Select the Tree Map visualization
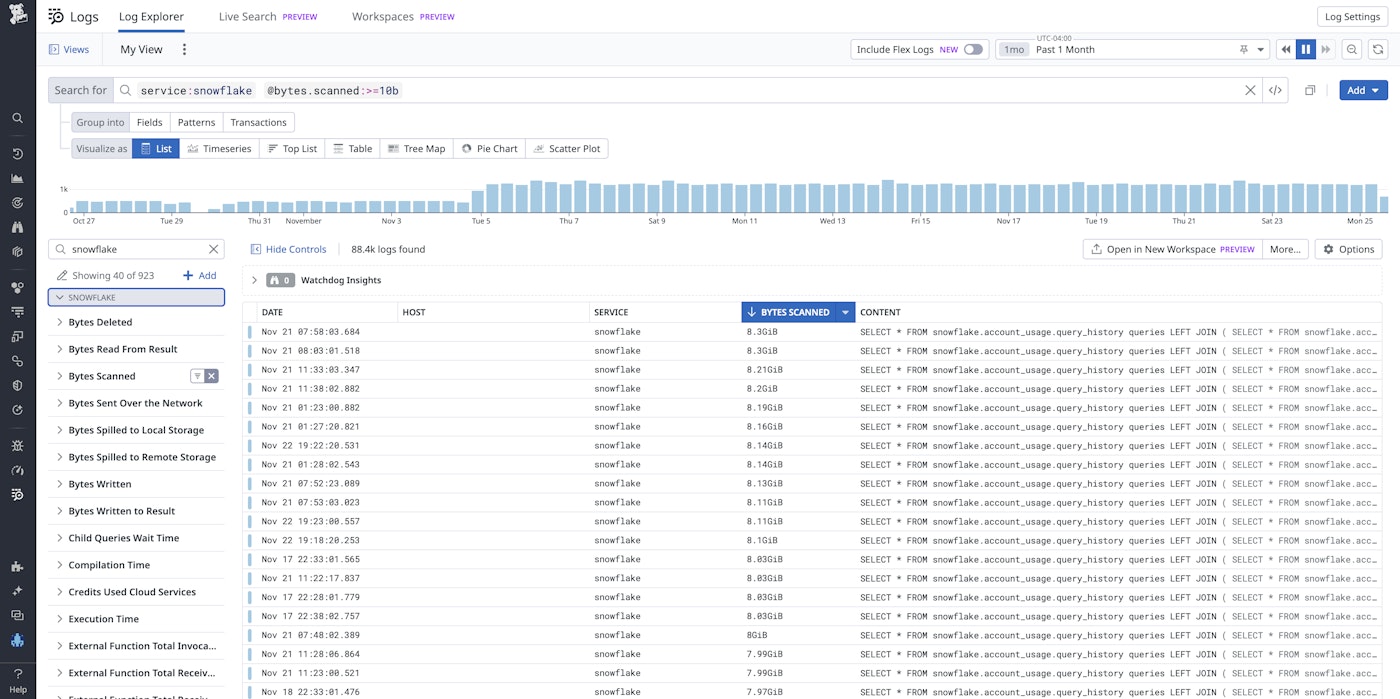The width and height of the screenshot is (1400, 699). click(416, 148)
